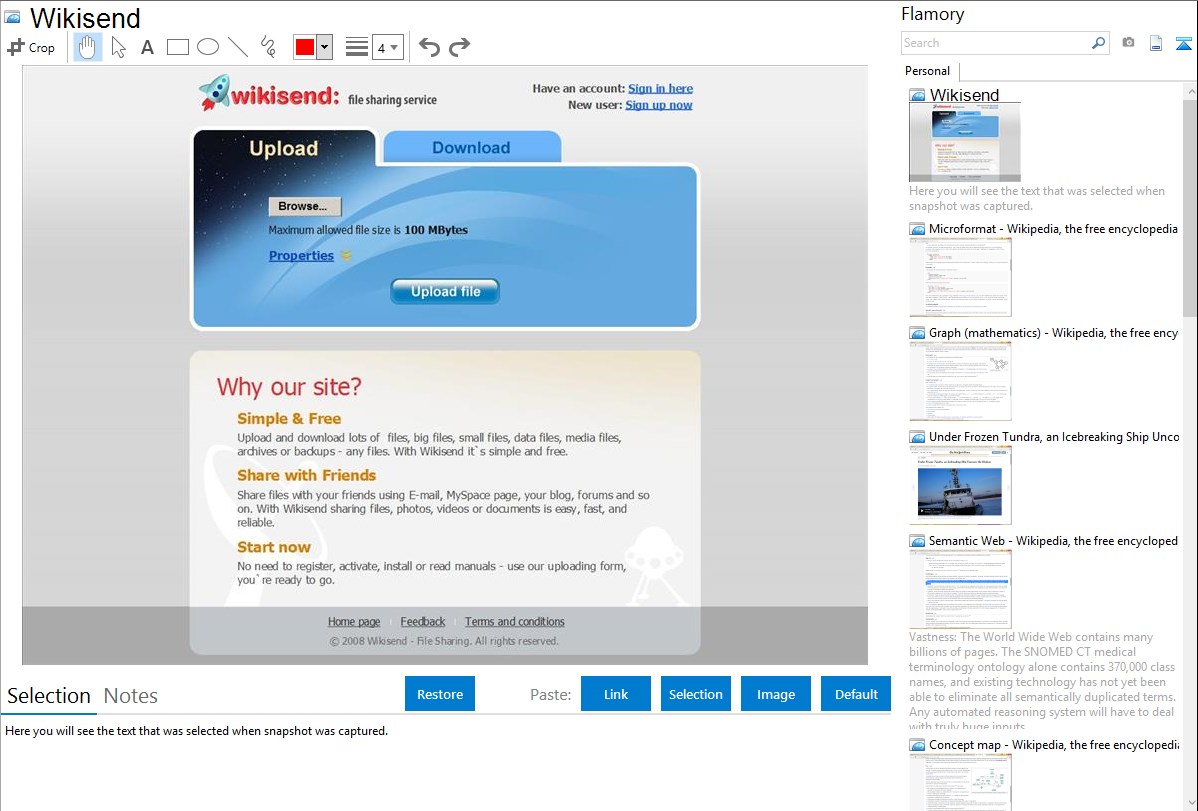Click the Paste Selection button
Image resolution: width=1198 pixels, height=811 pixels.
(x=696, y=694)
